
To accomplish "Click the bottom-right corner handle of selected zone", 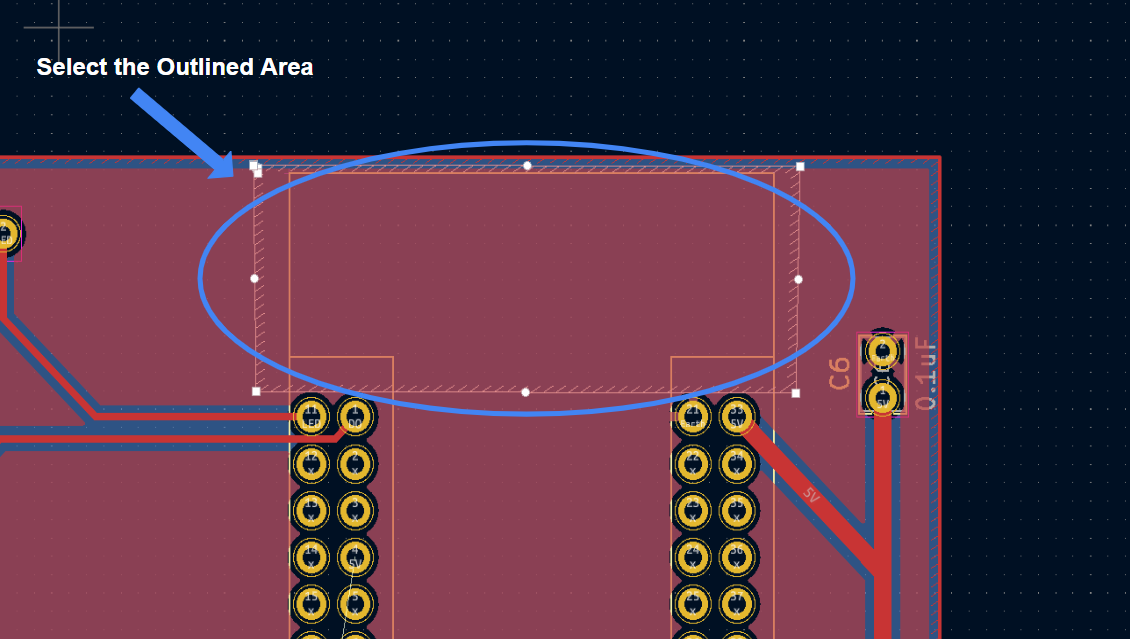I will point(796,393).
